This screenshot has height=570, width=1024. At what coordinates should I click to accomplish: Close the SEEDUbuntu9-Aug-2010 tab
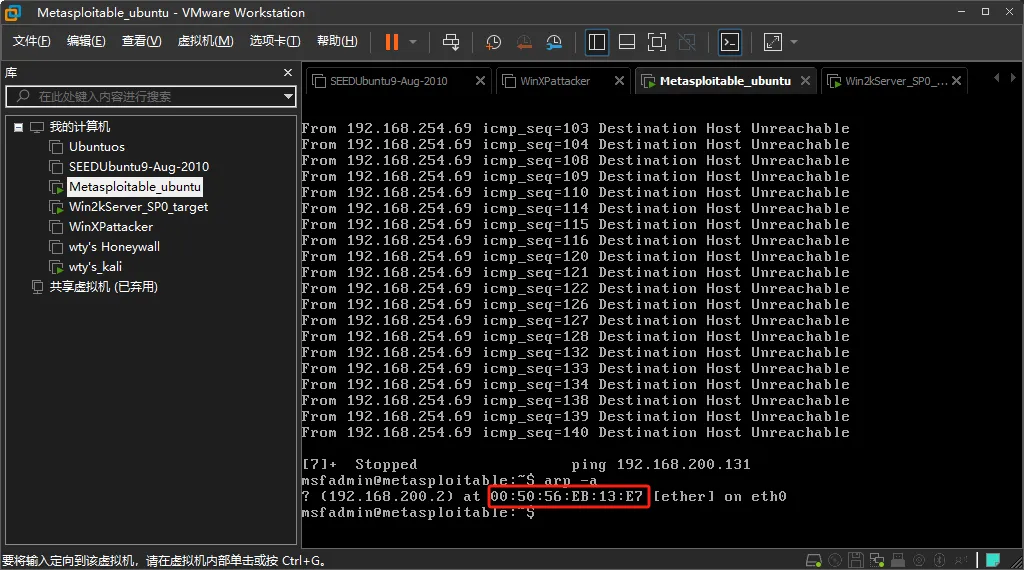pos(481,80)
